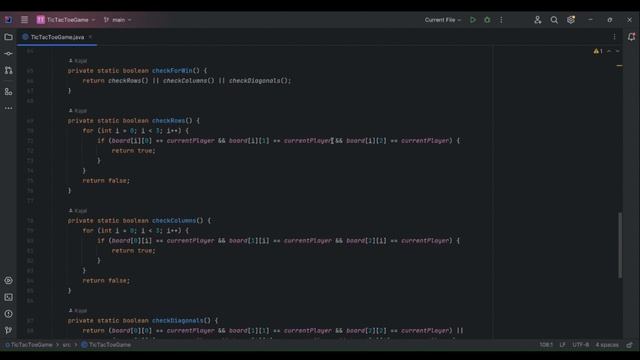Open the main branch dropdown
The image size is (640, 360).
coord(118,20)
